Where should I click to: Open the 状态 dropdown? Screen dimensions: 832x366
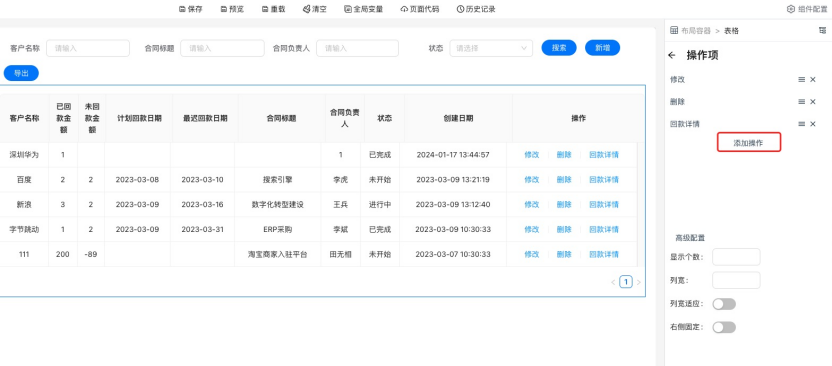pyautogui.click(x=491, y=48)
